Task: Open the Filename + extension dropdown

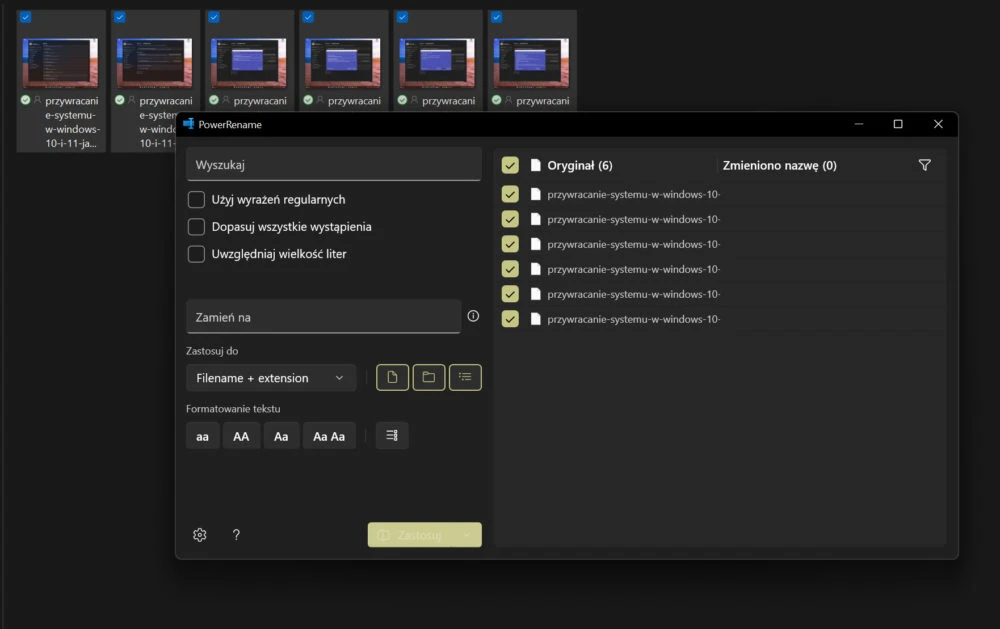Action: pos(271,378)
